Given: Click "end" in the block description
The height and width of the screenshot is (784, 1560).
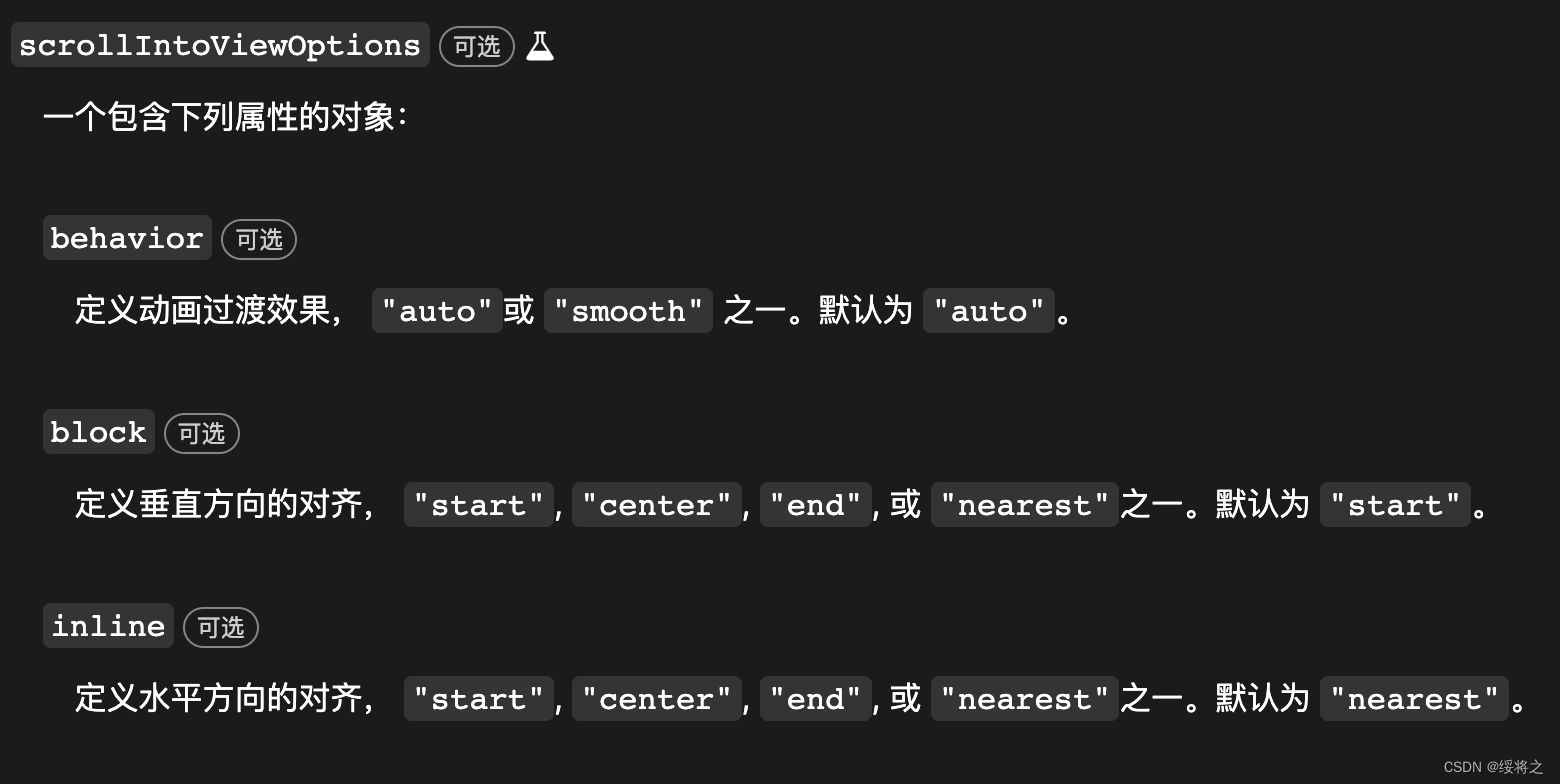Looking at the screenshot, I should 815,505.
